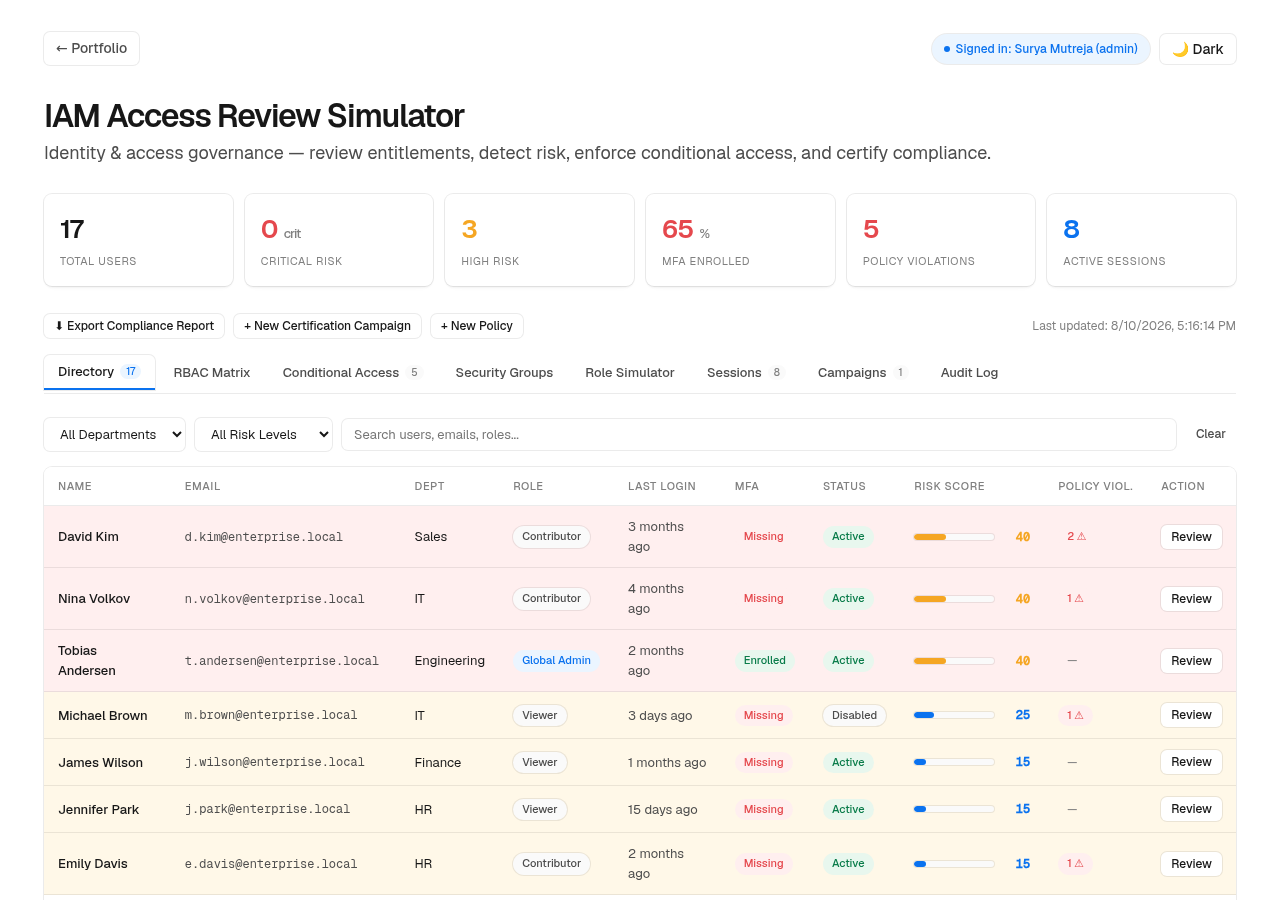Open the Audit Log tab
Image resolution: width=1280 pixels, height=900 pixels.
pos(969,373)
